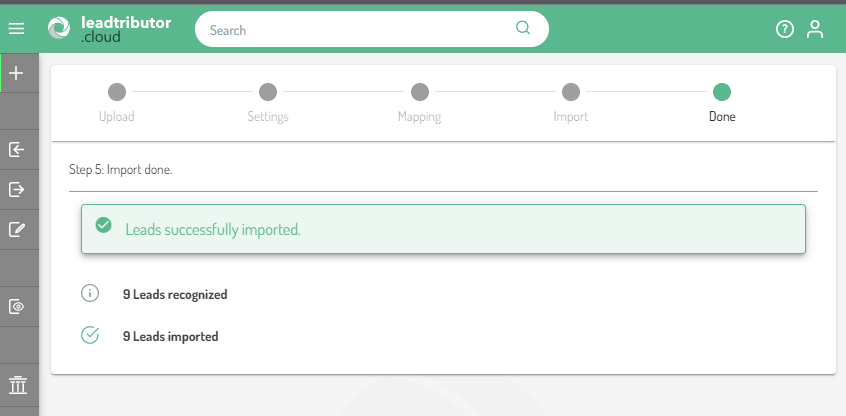The height and width of the screenshot is (416, 846).
Task: Click the search magnifier icon
Action: (523, 28)
